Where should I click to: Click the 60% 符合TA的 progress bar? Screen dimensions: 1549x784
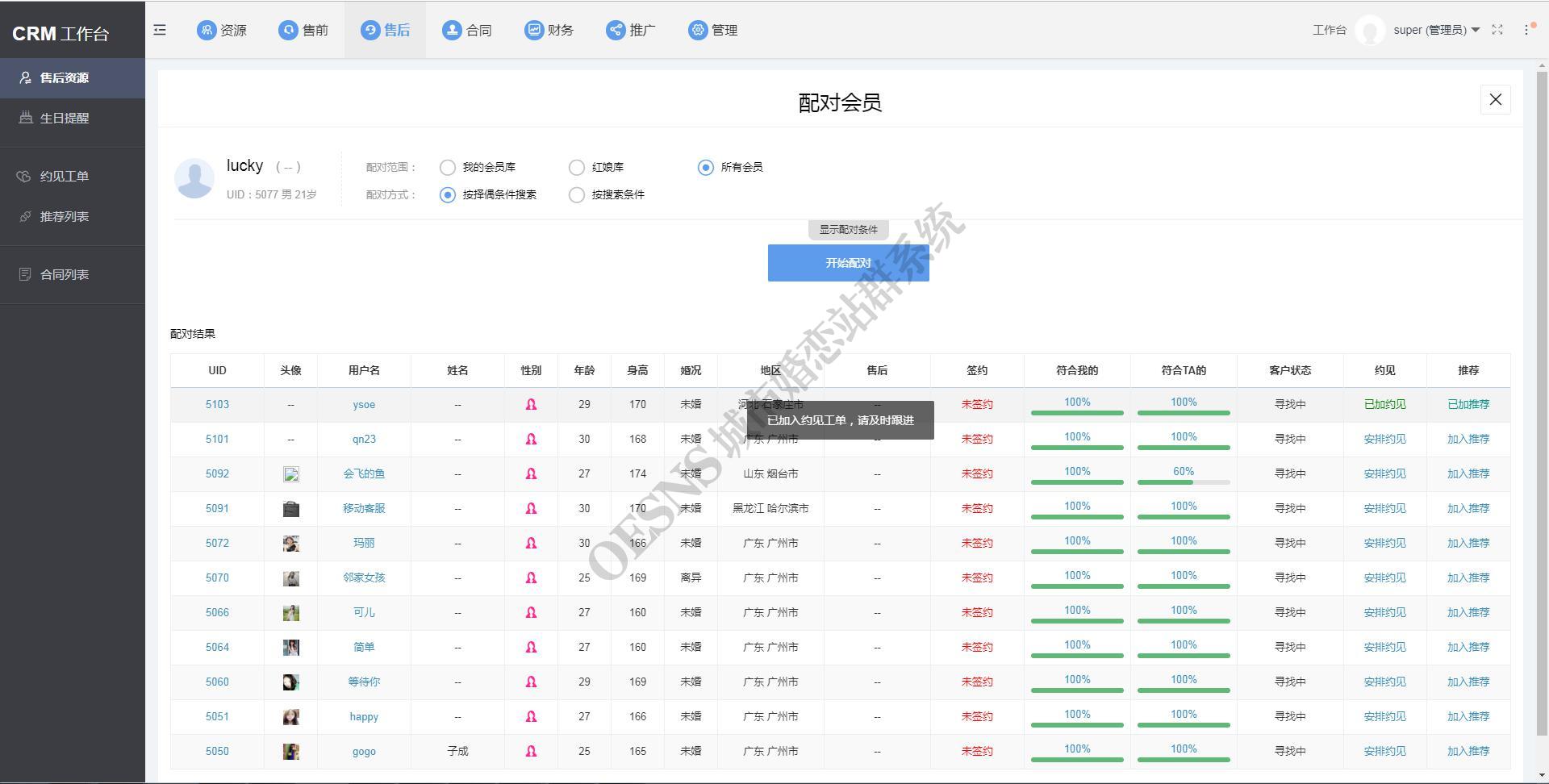pyautogui.click(x=1184, y=482)
